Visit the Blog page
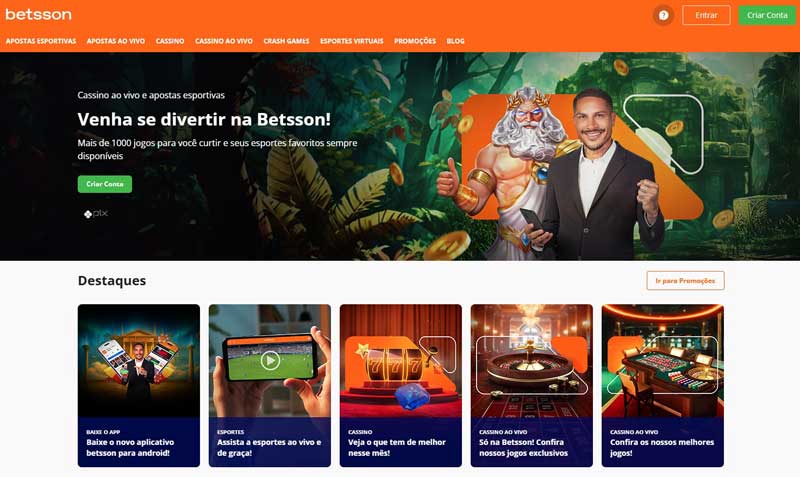800x477 pixels. pos(455,41)
